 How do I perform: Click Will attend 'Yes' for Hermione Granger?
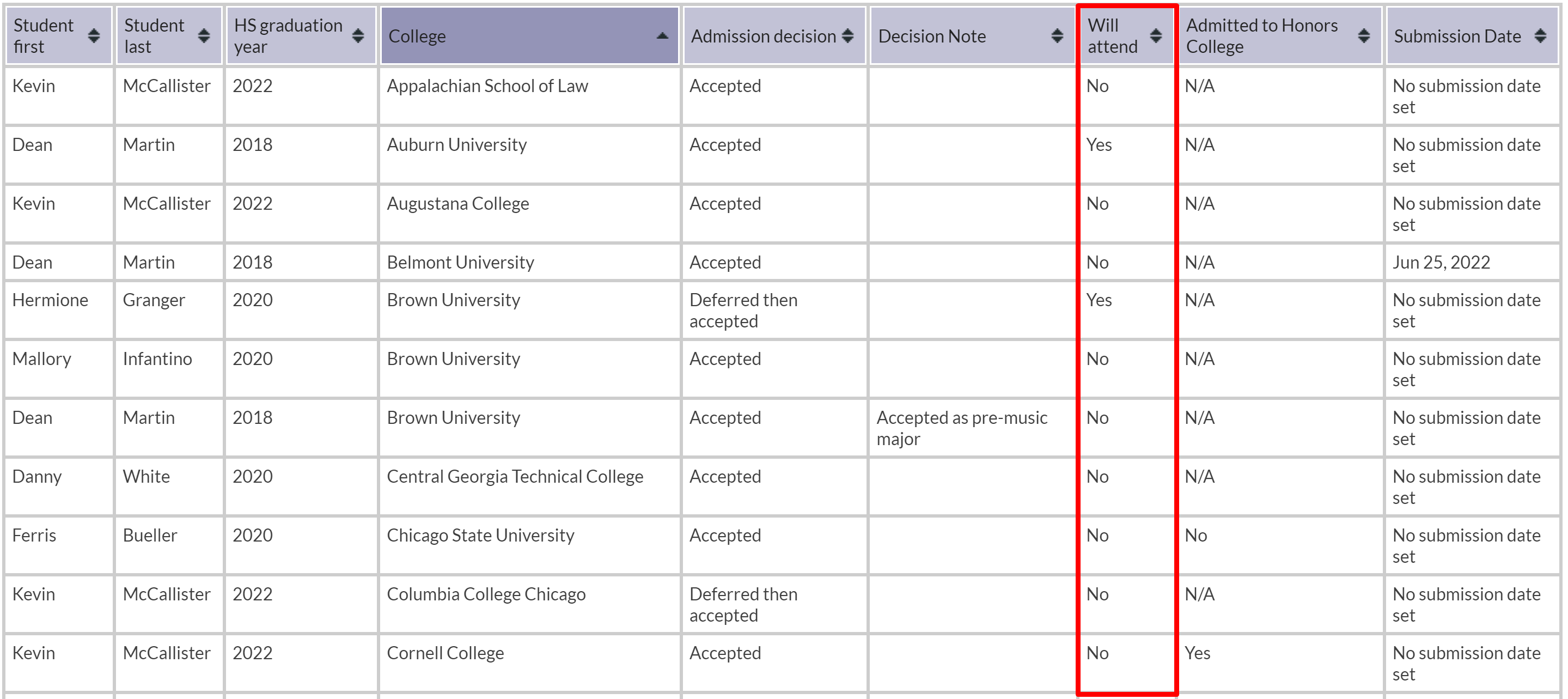pos(1099,300)
